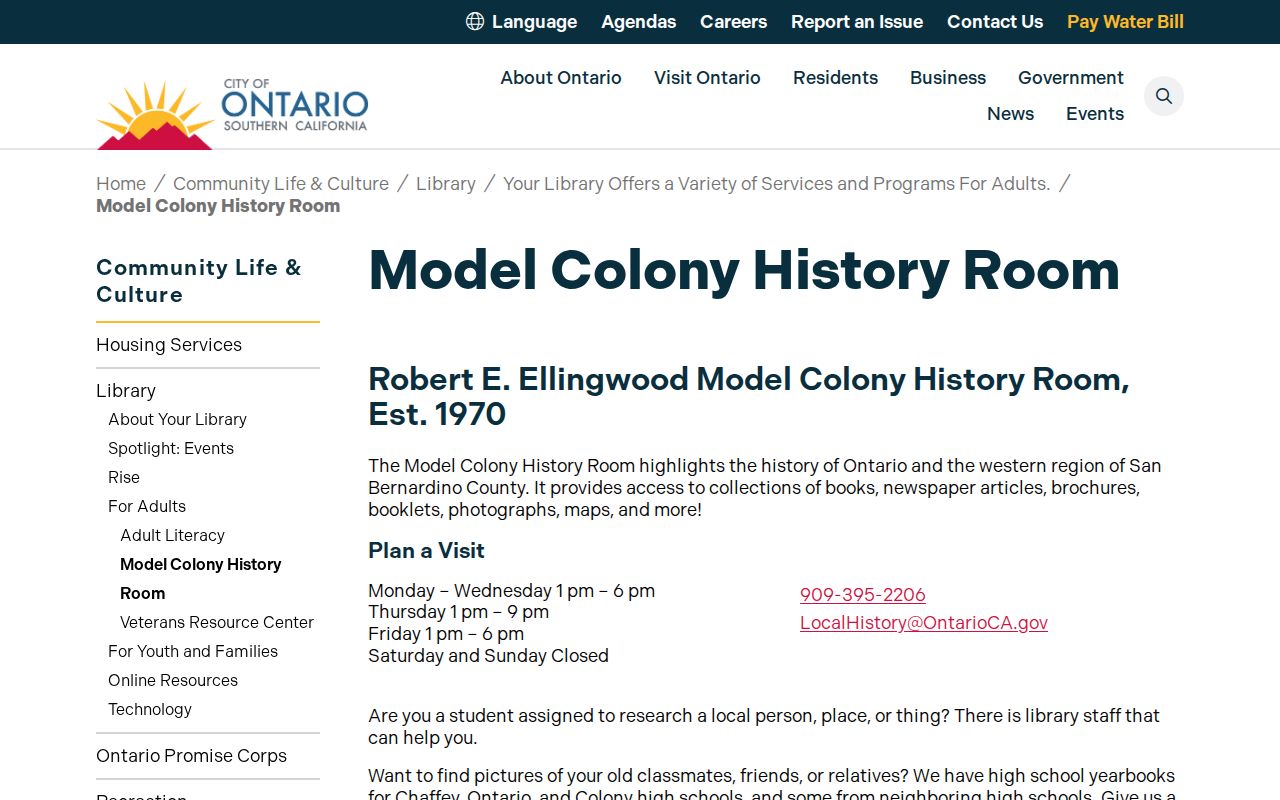Open Contact Us in top bar
1280x800 pixels.
tap(995, 21)
